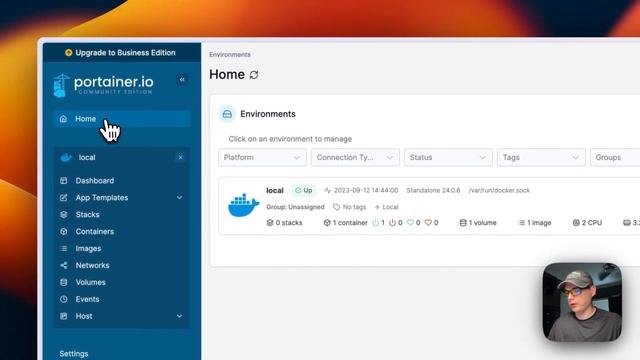Image resolution: width=640 pixels, height=360 pixels.
Task: Click the Networks share icon
Action: coord(64,265)
